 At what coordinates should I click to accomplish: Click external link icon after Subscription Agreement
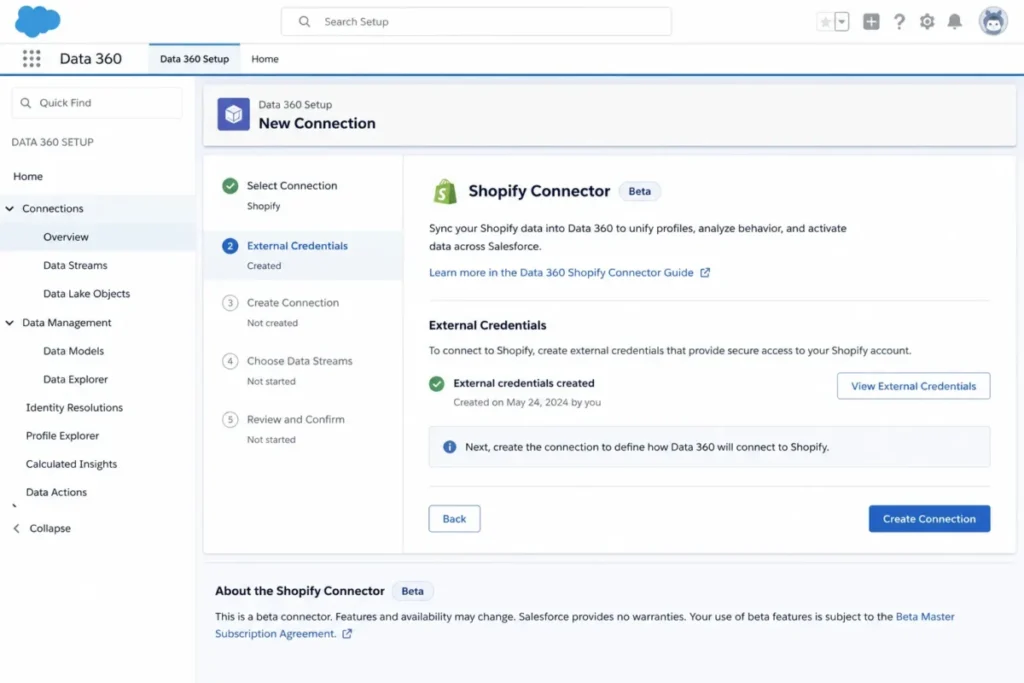pyautogui.click(x=347, y=633)
